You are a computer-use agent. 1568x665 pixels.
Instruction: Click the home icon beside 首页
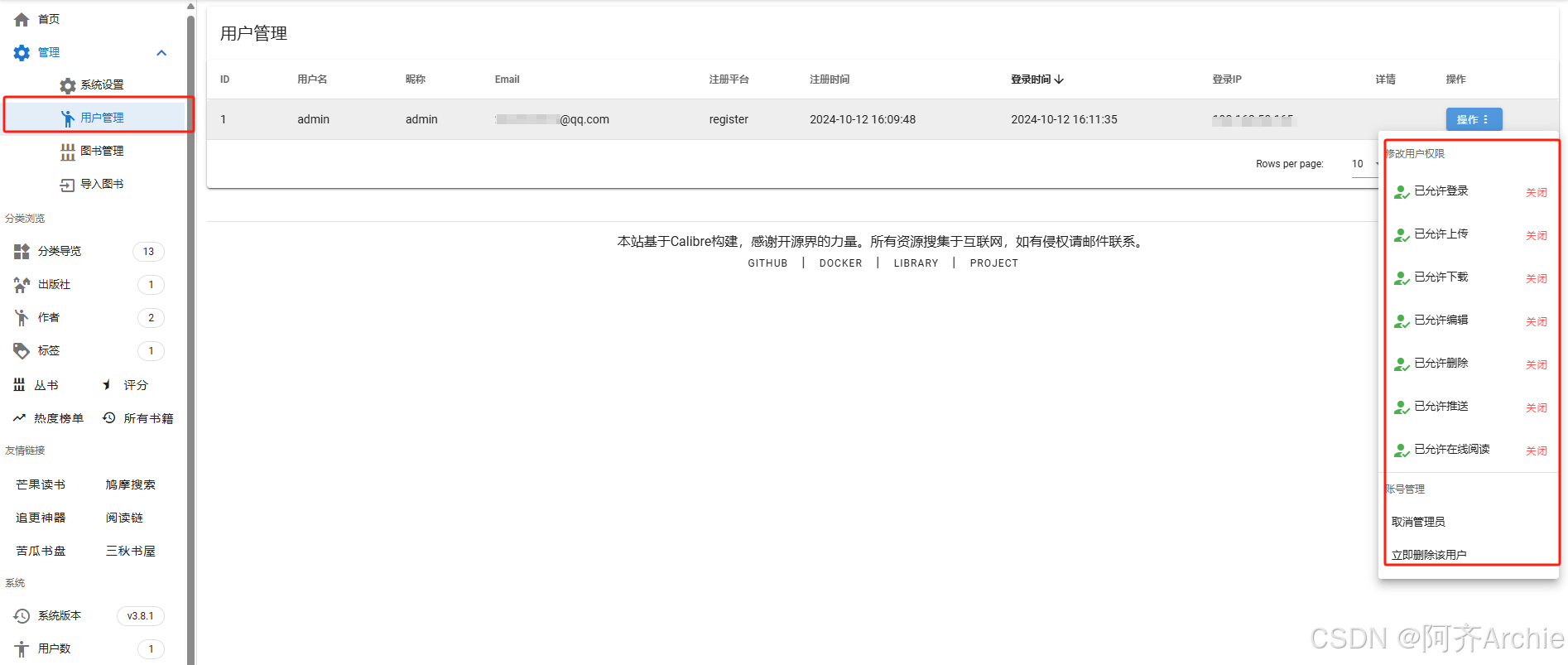[22, 19]
